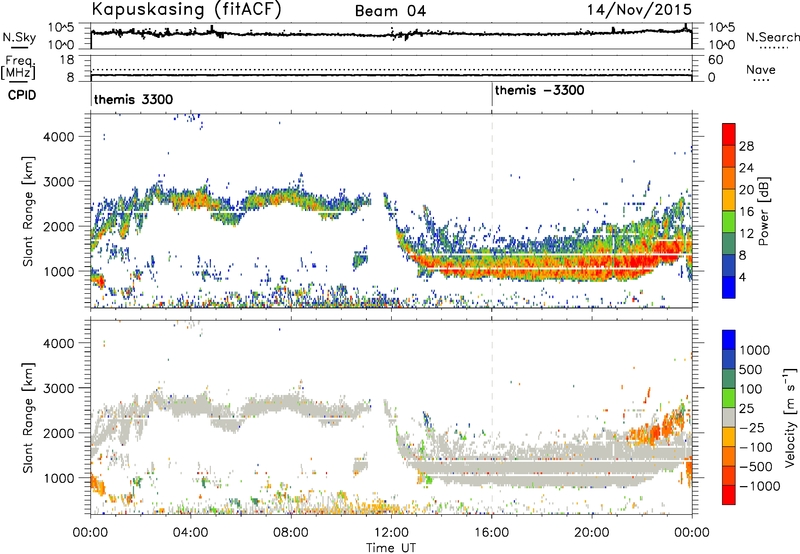
Task: Click the "28" value on power color bar
Action: tap(746, 146)
